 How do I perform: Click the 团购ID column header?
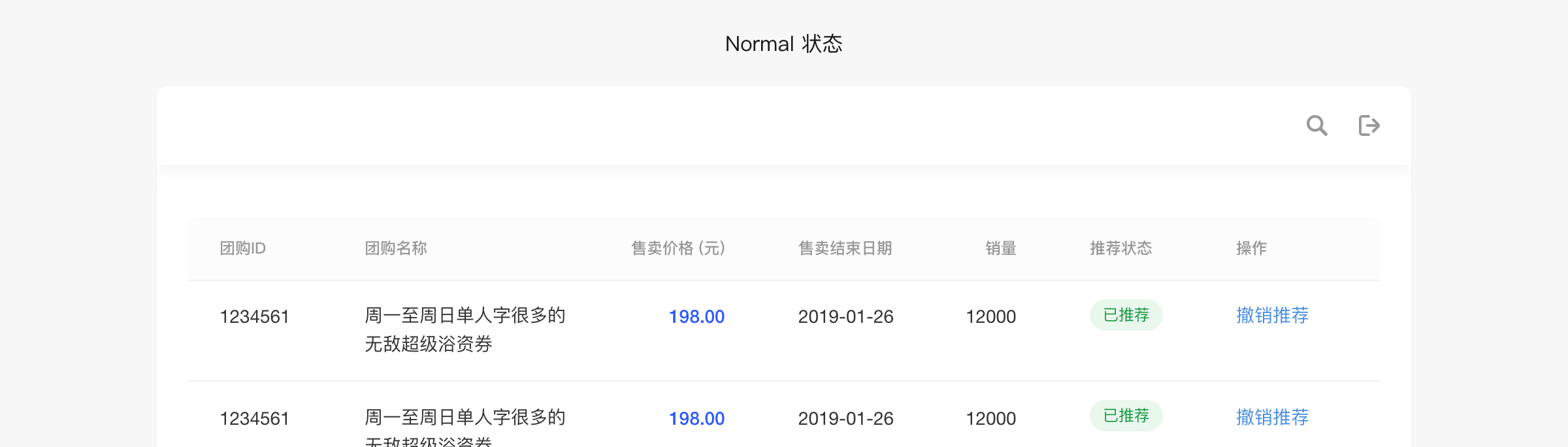(x=242, y=248)
